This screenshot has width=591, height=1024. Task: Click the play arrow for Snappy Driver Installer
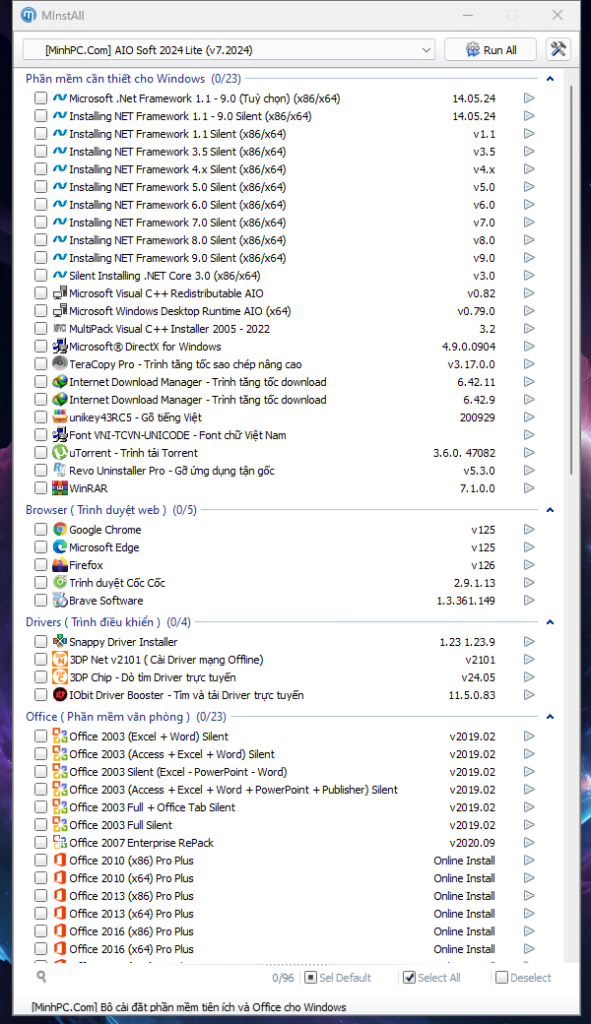pos(529,642)
